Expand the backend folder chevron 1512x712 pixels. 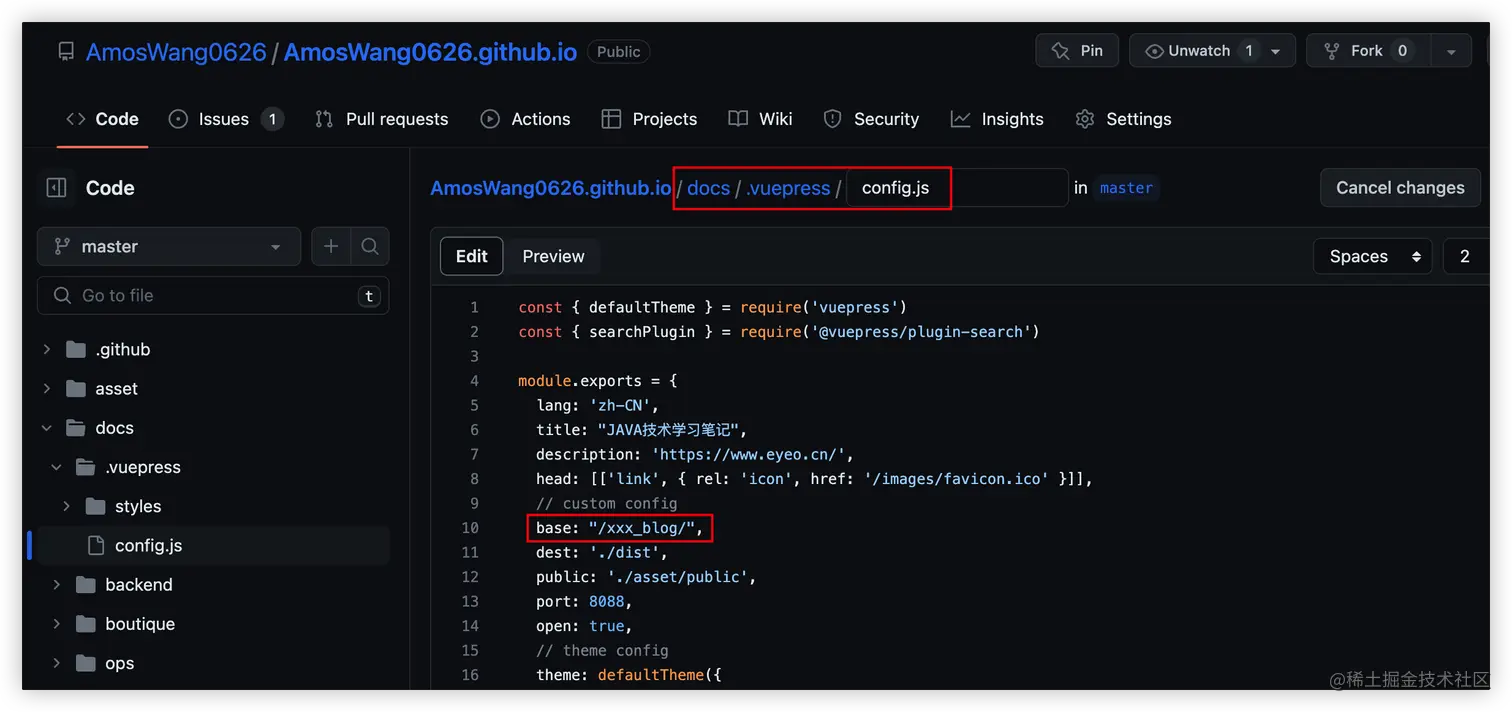click(56, 584)
